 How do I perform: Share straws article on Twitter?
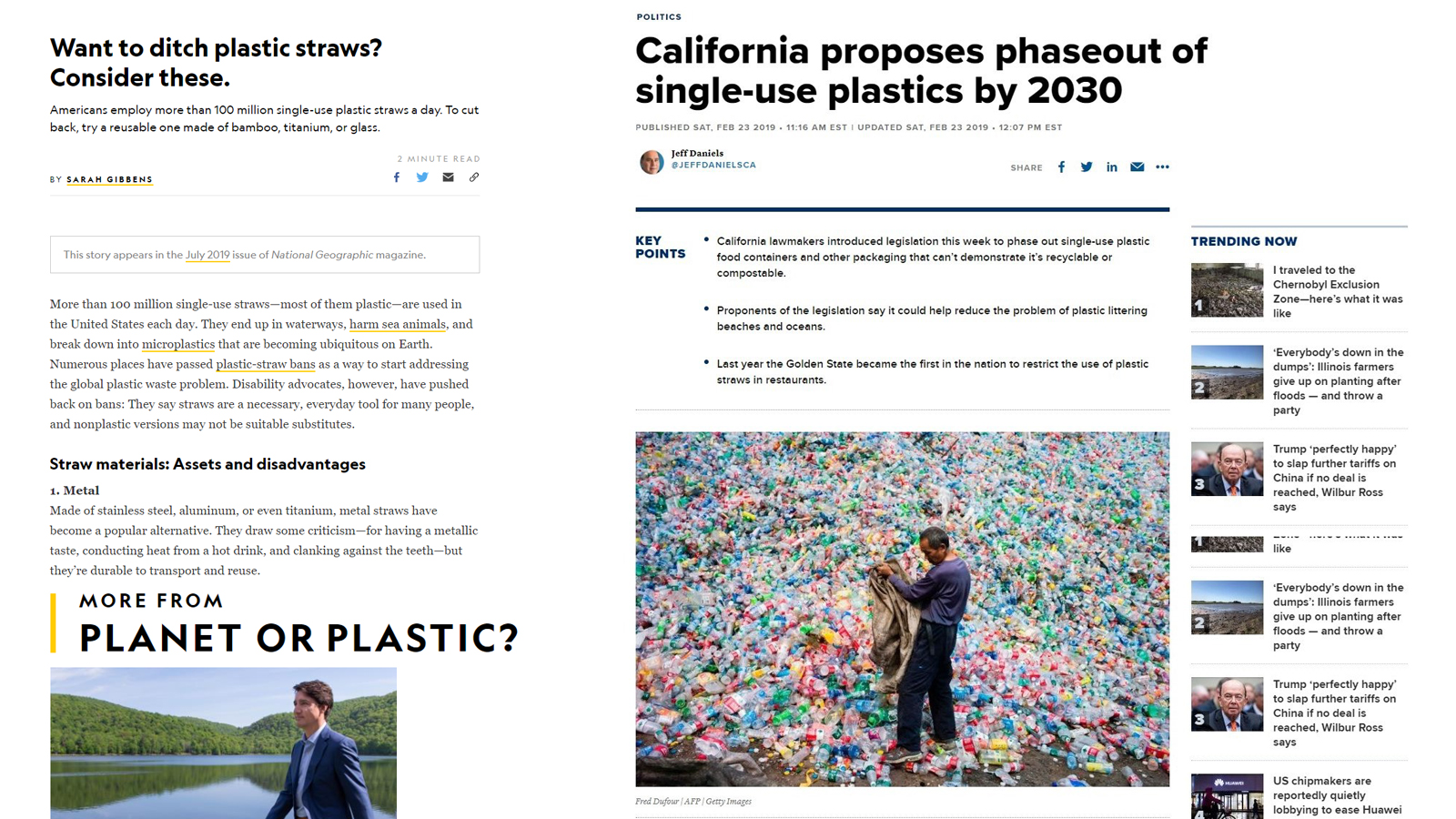(422, 177)
